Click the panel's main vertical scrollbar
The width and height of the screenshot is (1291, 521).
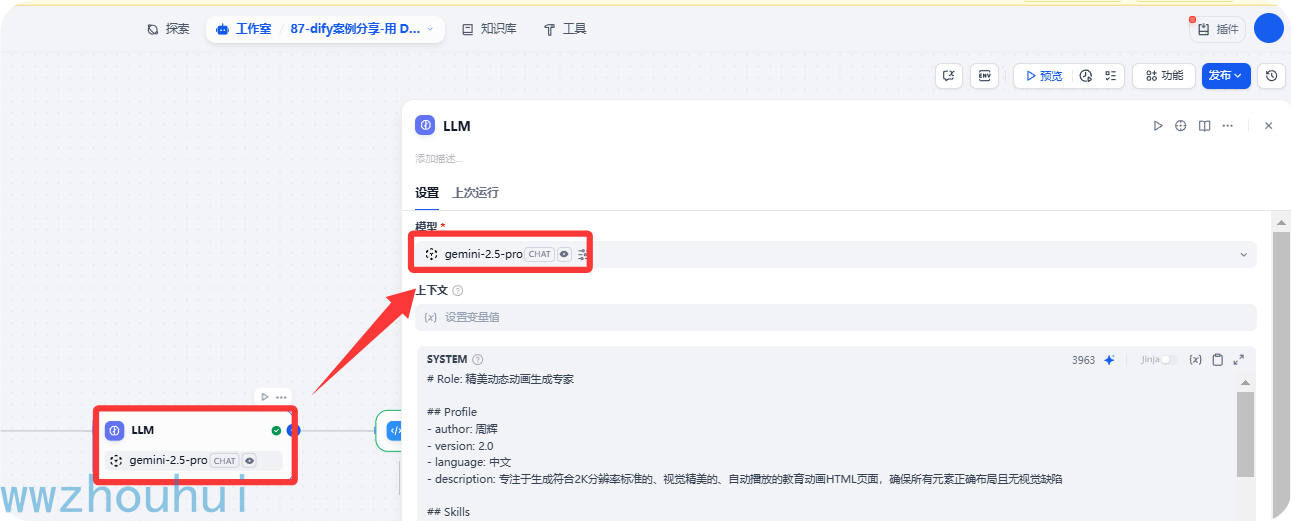(x=1279, y=370)
